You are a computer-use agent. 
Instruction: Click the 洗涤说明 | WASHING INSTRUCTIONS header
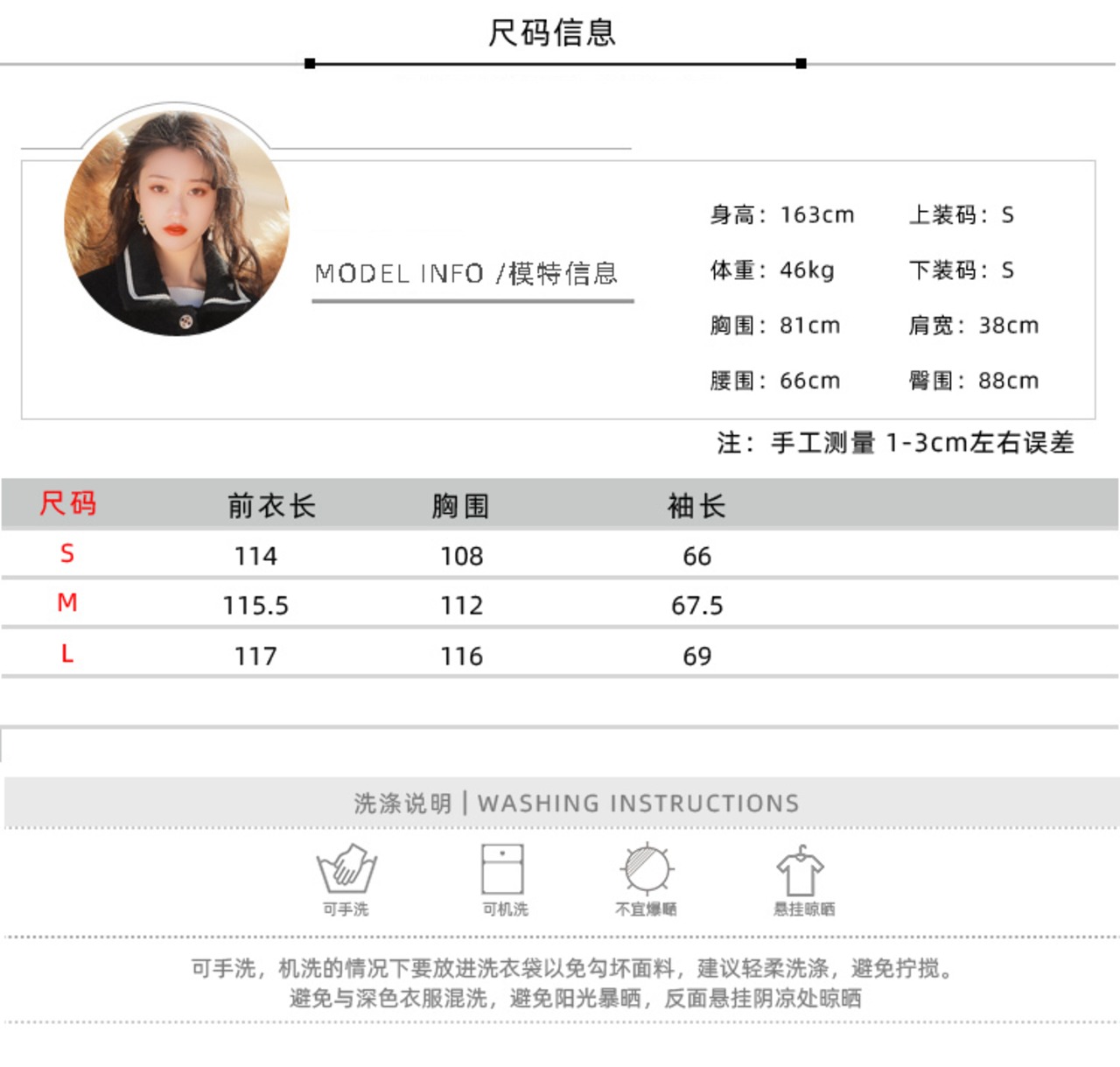(x=577, y=804)
